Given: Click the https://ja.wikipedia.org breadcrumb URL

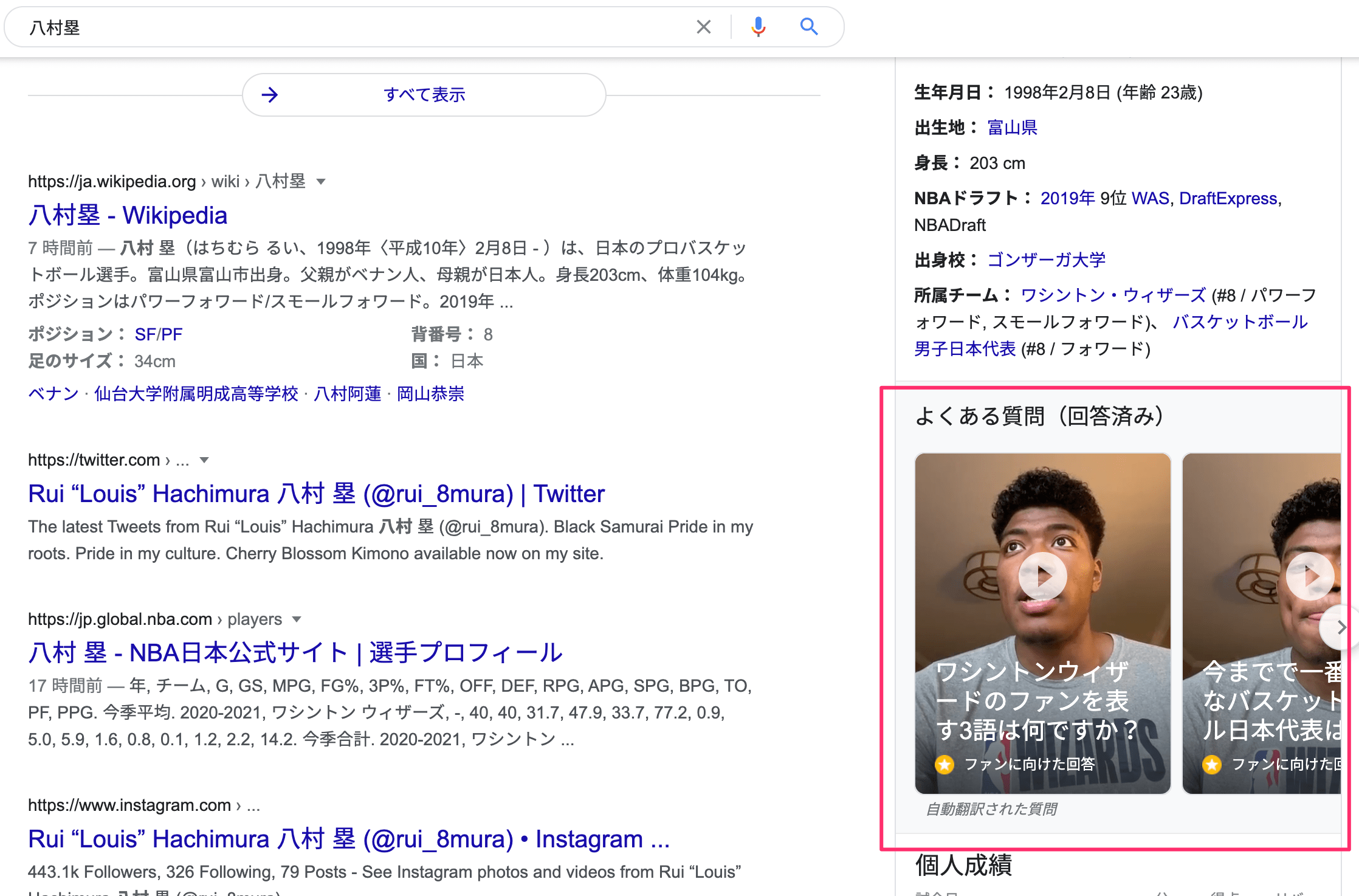Looking at the screenshot, I should [x=112, y=182].
